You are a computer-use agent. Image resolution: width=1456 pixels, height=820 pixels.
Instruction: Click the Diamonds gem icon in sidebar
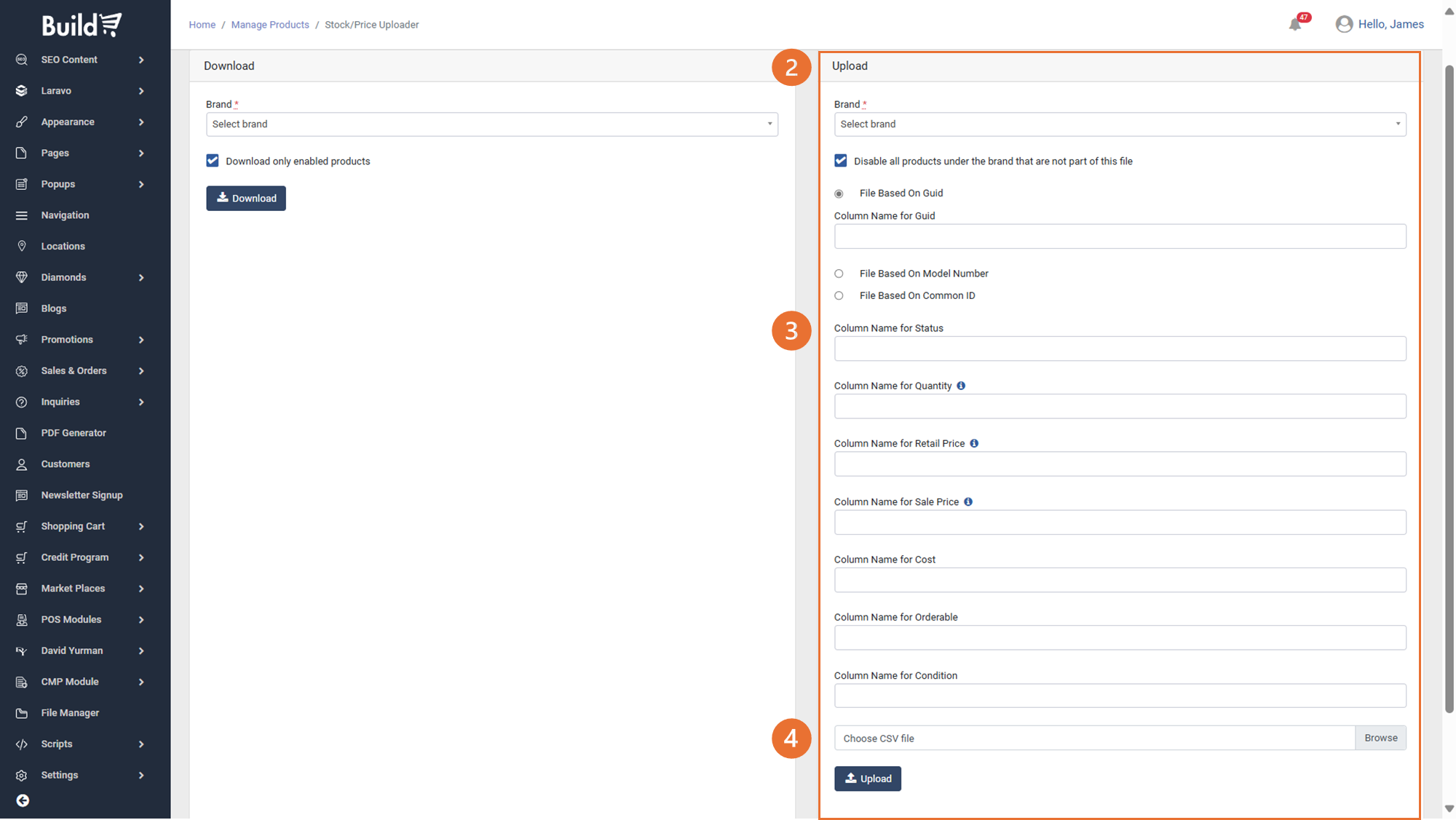point(22,277)
